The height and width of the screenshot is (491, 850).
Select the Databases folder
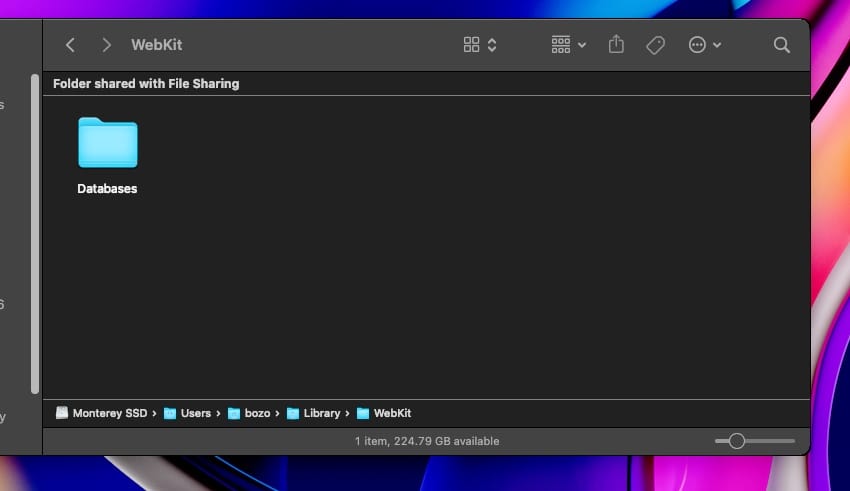[x=108, y=143]
